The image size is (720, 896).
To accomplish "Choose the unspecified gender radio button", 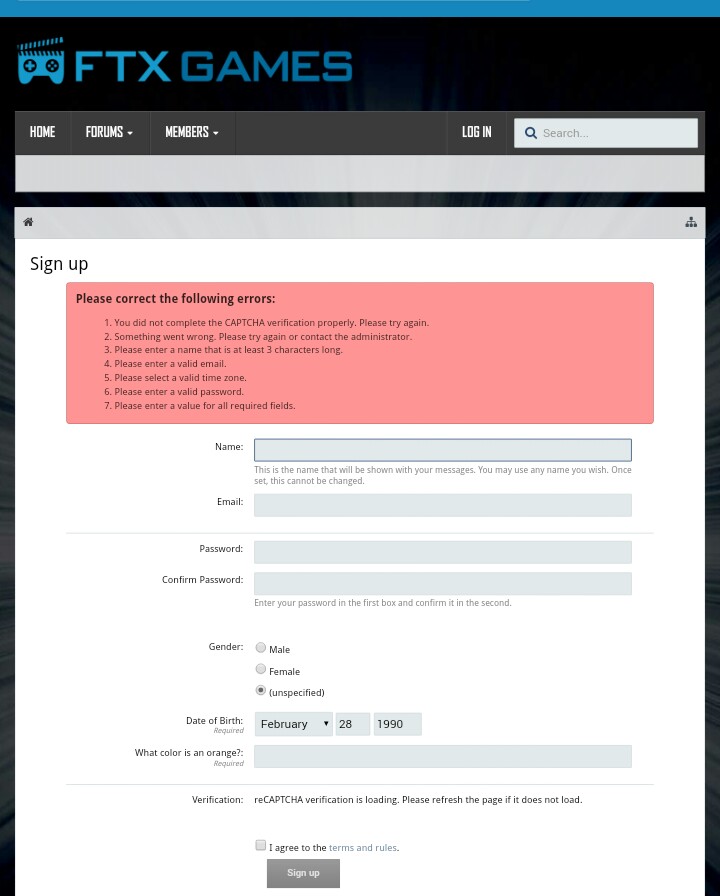I will (x=261, y=691).
